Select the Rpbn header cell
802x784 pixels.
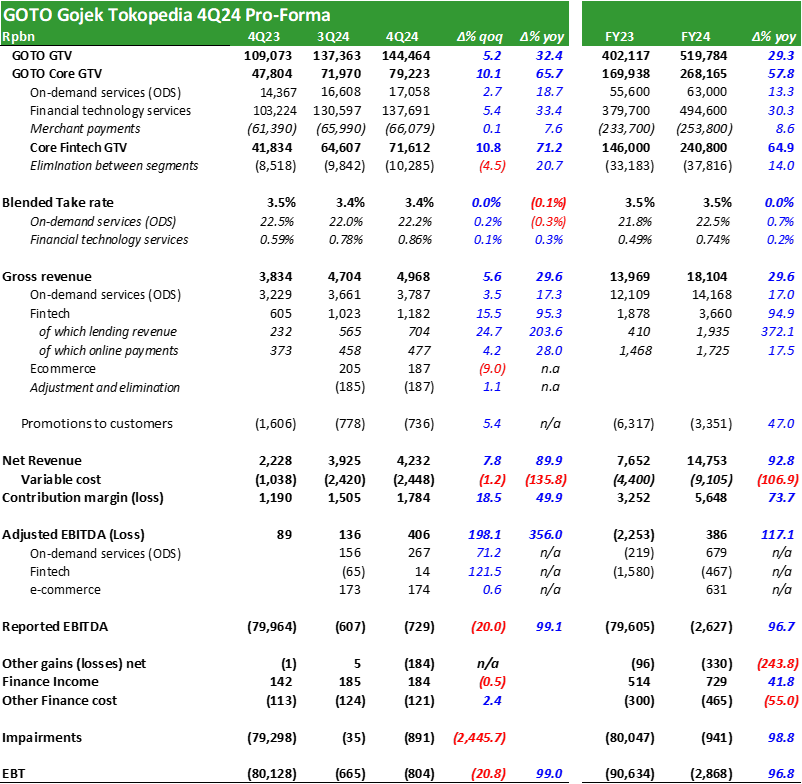[18, 37]
